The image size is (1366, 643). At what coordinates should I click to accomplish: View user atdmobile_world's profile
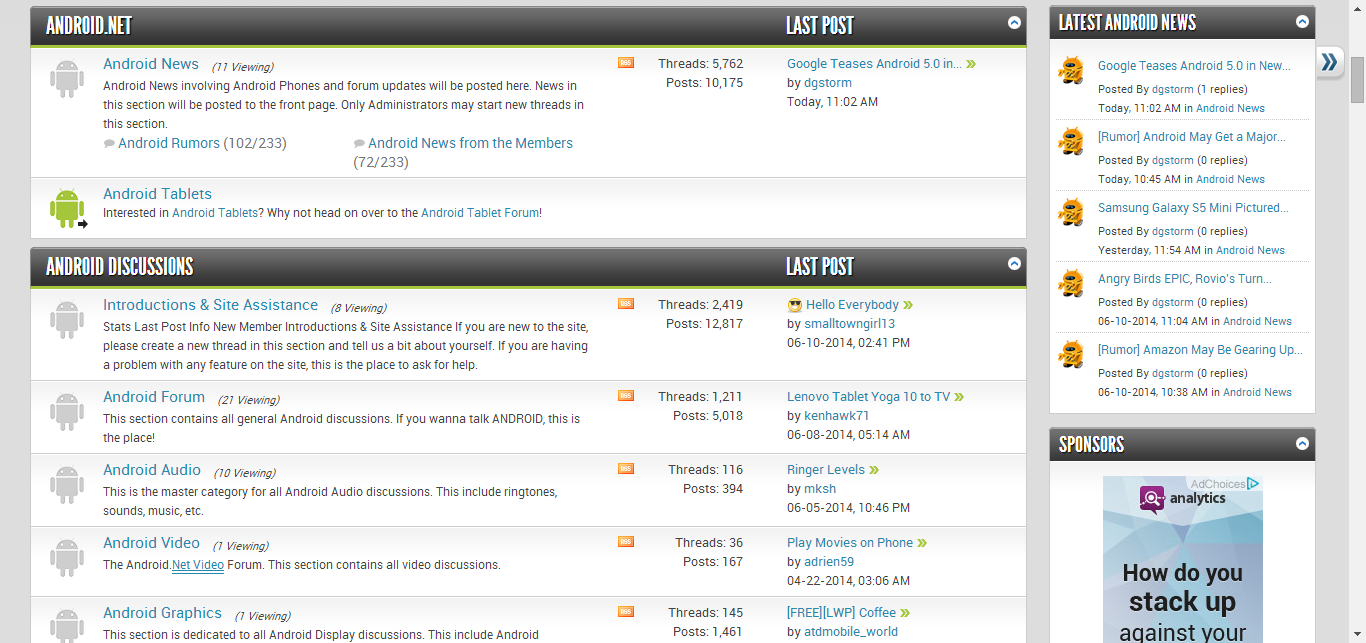tap(851, 632)
